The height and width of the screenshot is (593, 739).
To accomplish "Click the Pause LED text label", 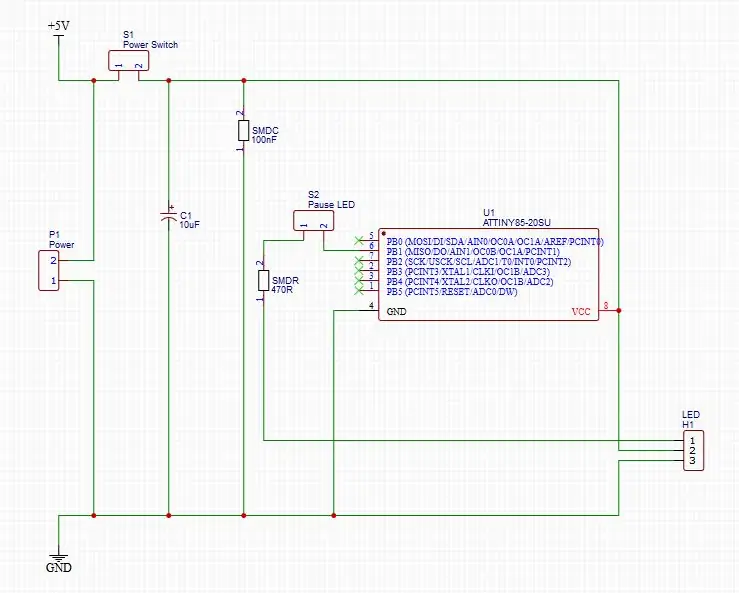I will [331, 205].
